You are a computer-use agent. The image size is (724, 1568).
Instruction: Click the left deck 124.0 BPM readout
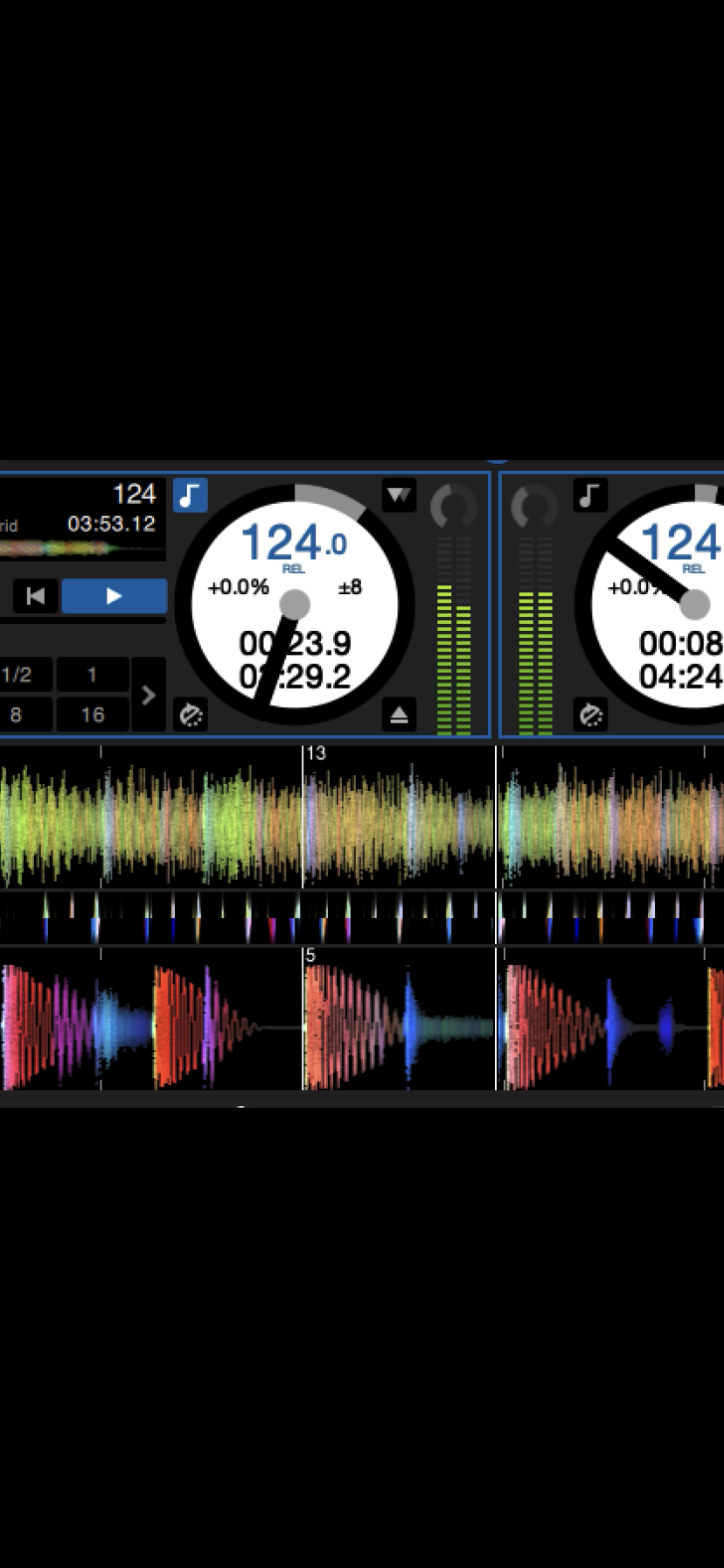[x=294, y=542]
